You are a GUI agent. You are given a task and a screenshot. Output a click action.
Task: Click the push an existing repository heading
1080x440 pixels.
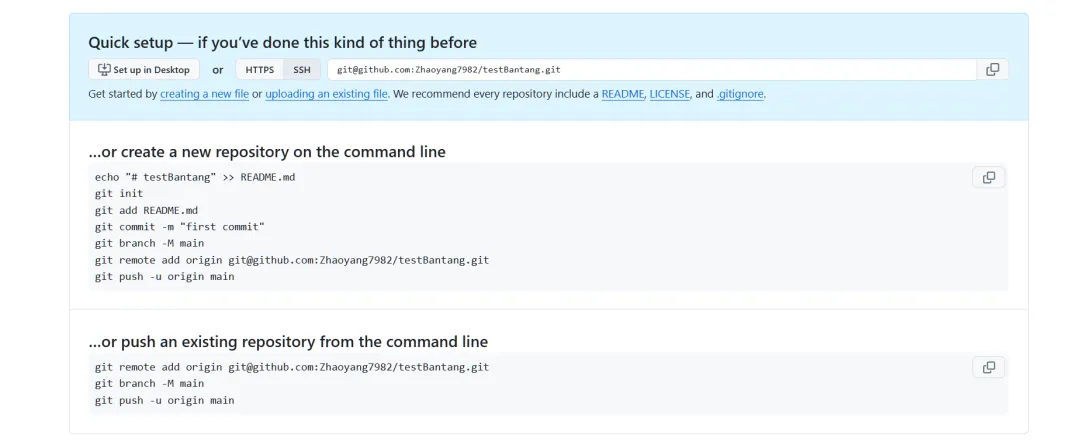[288, 342]
